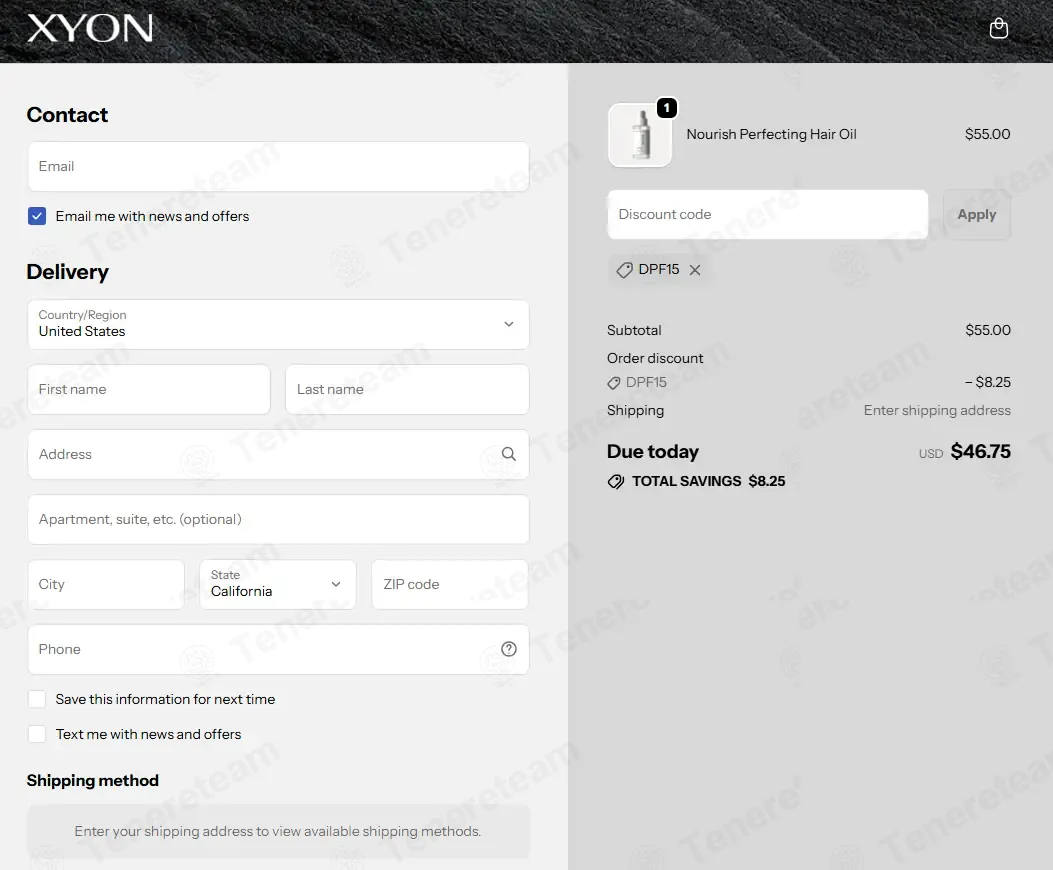Click the DPF15 tag icon under Order discount
This screenshot has height=870, width=1053.
point(614,383)
